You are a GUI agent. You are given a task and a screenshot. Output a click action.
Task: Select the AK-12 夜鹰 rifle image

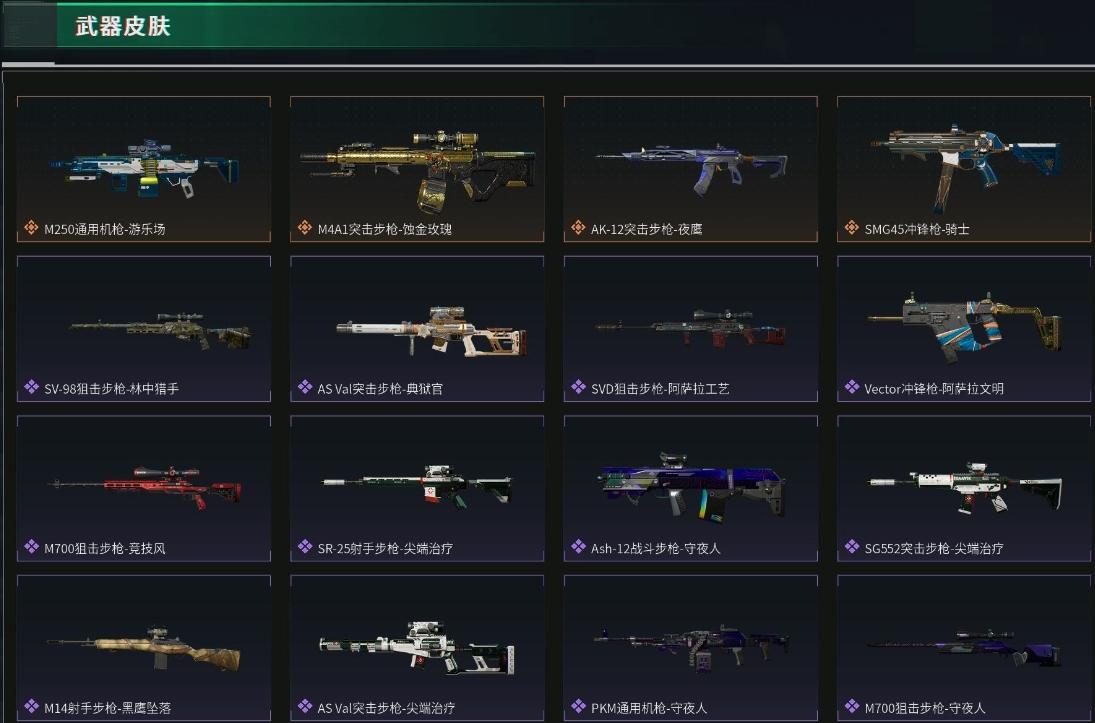691,168
